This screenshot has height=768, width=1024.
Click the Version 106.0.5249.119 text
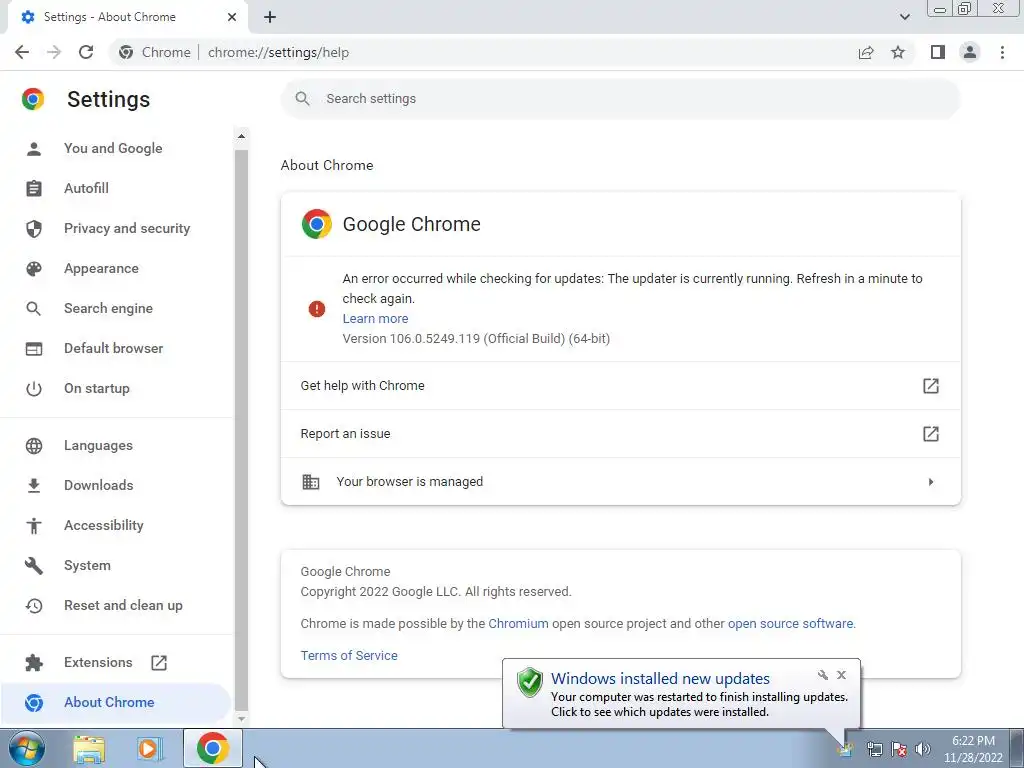point(476,339)
